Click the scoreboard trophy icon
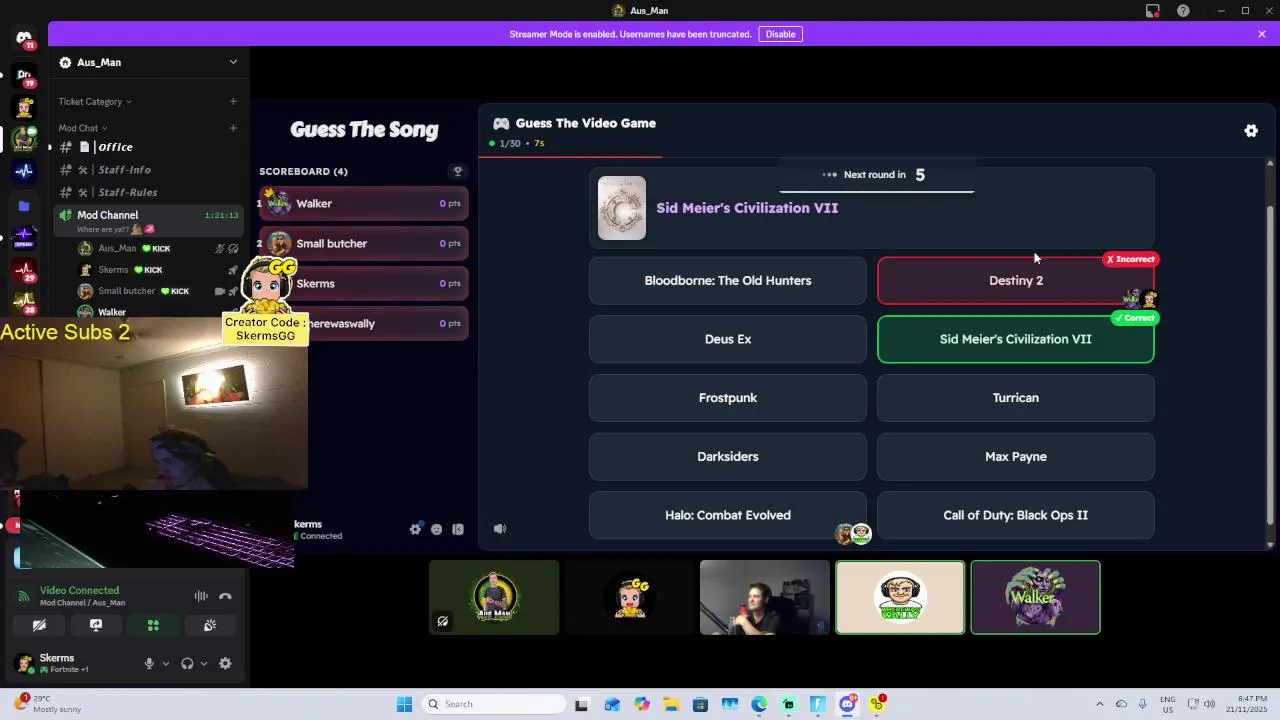1280x720 pixels. (458, 171)
